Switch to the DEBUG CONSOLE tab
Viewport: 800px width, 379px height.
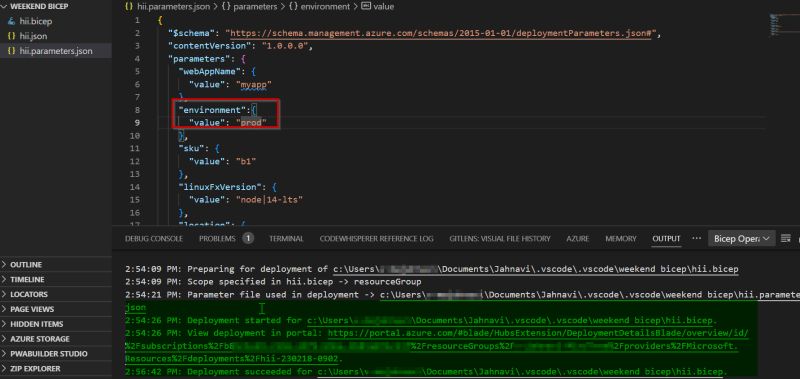[x=154, y=239]
